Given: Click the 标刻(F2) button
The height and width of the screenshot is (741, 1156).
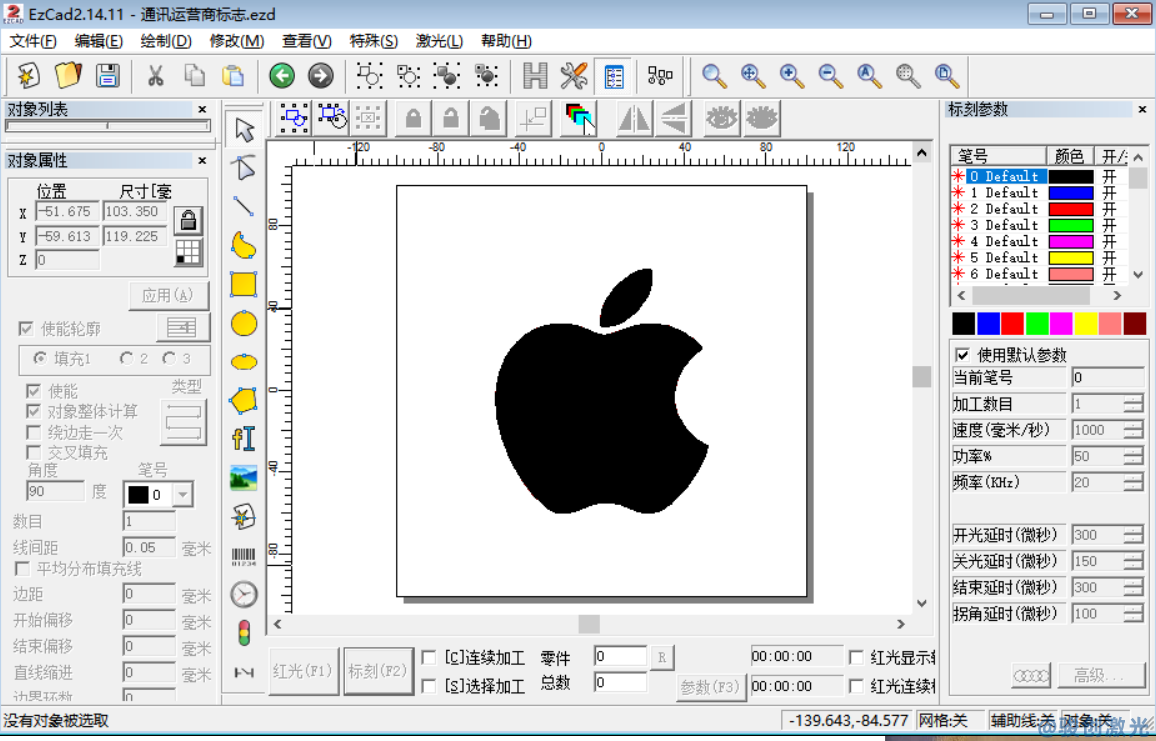Looking at the screenshot, I should (377, 671).
